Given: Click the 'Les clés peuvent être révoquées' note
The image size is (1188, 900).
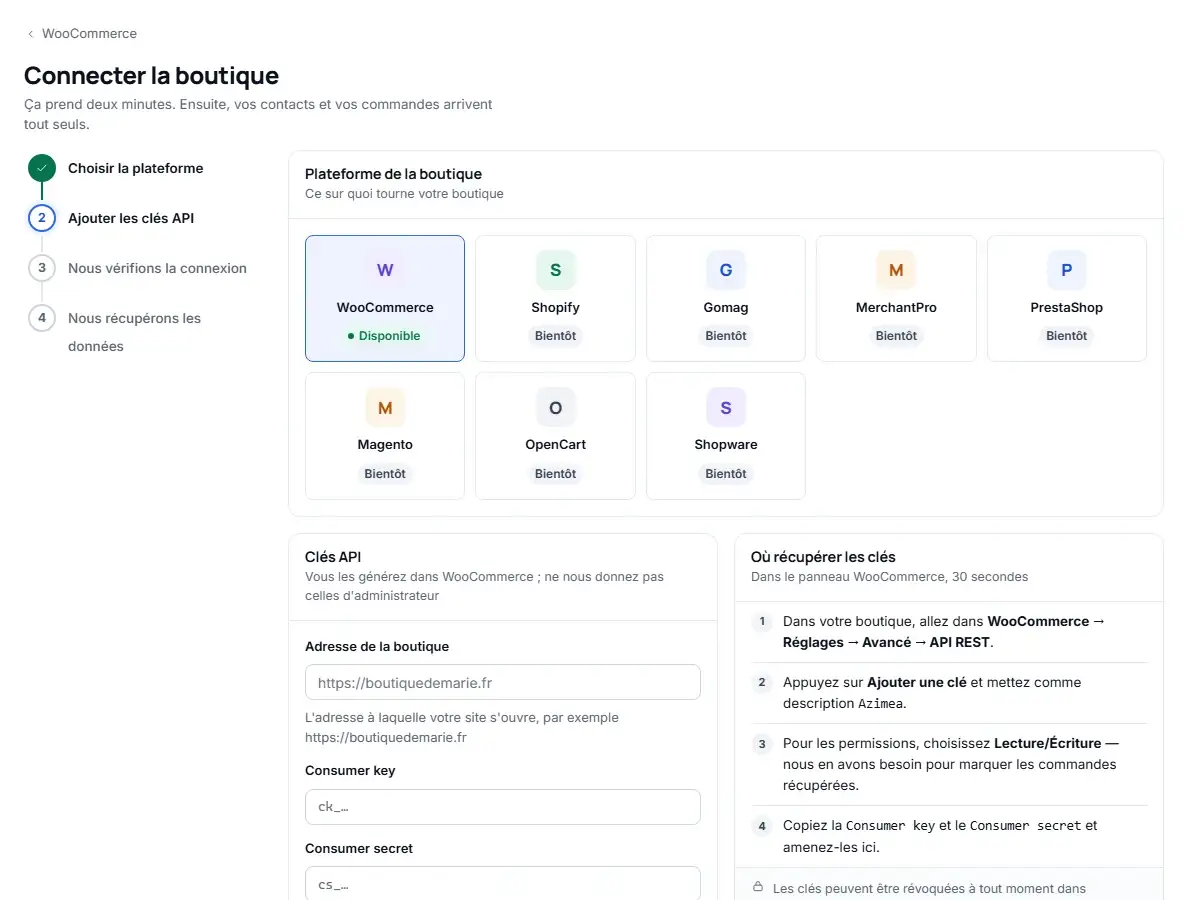Looking at the screenshot, I should (929, 888).
